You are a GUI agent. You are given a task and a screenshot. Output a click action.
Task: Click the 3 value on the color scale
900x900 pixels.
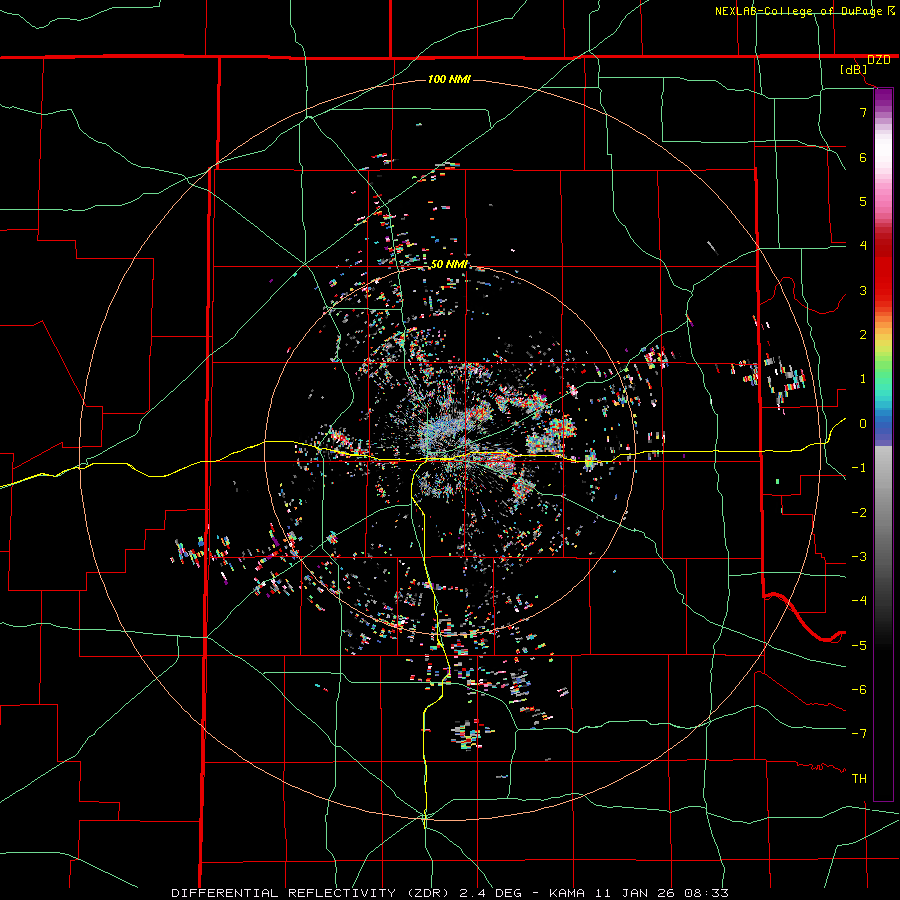pos(863,290)
